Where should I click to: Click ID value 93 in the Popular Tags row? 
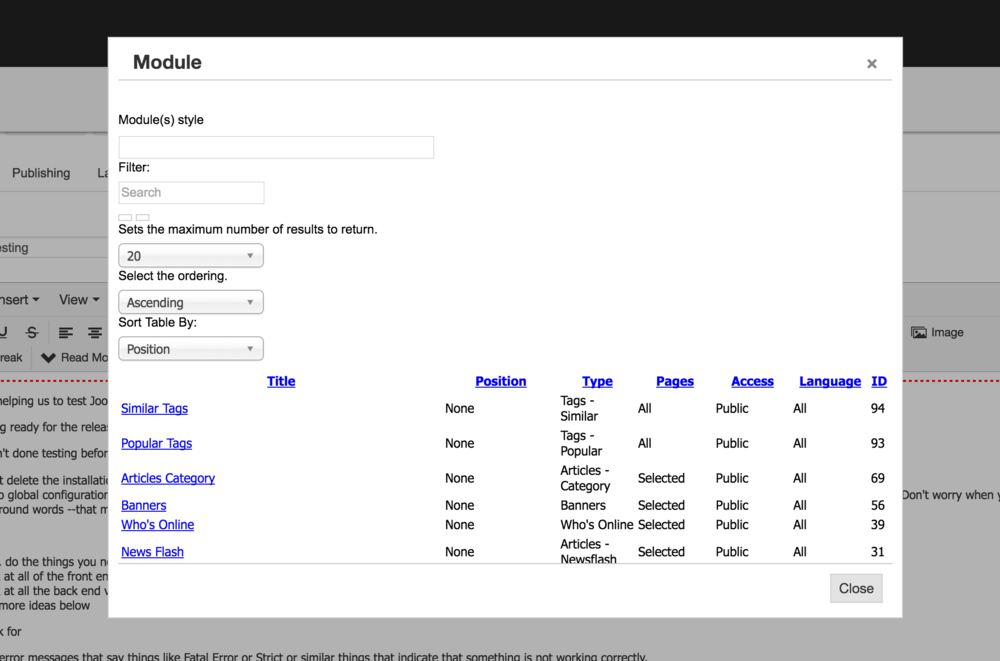point(878,443)
